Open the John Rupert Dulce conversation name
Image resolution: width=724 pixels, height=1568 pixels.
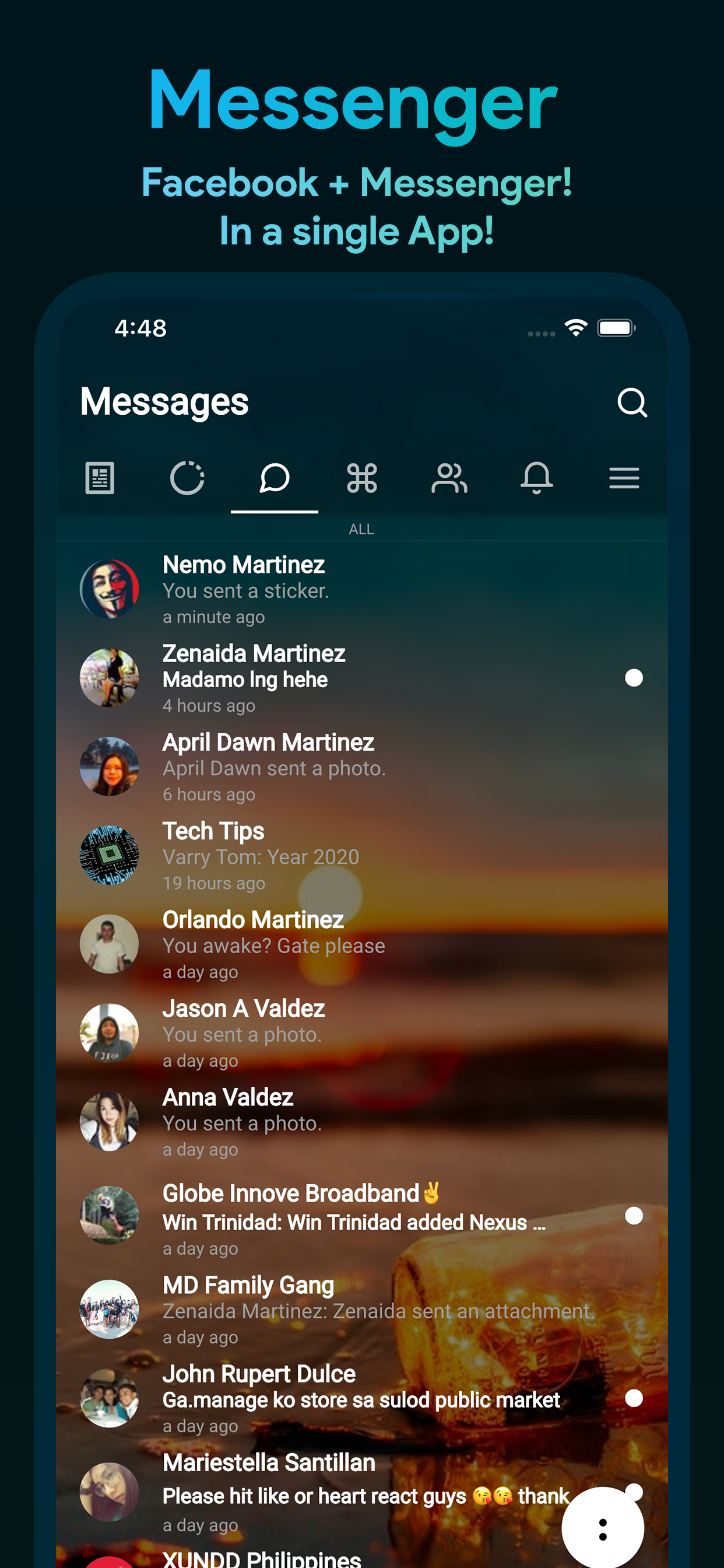point(259,1374)
